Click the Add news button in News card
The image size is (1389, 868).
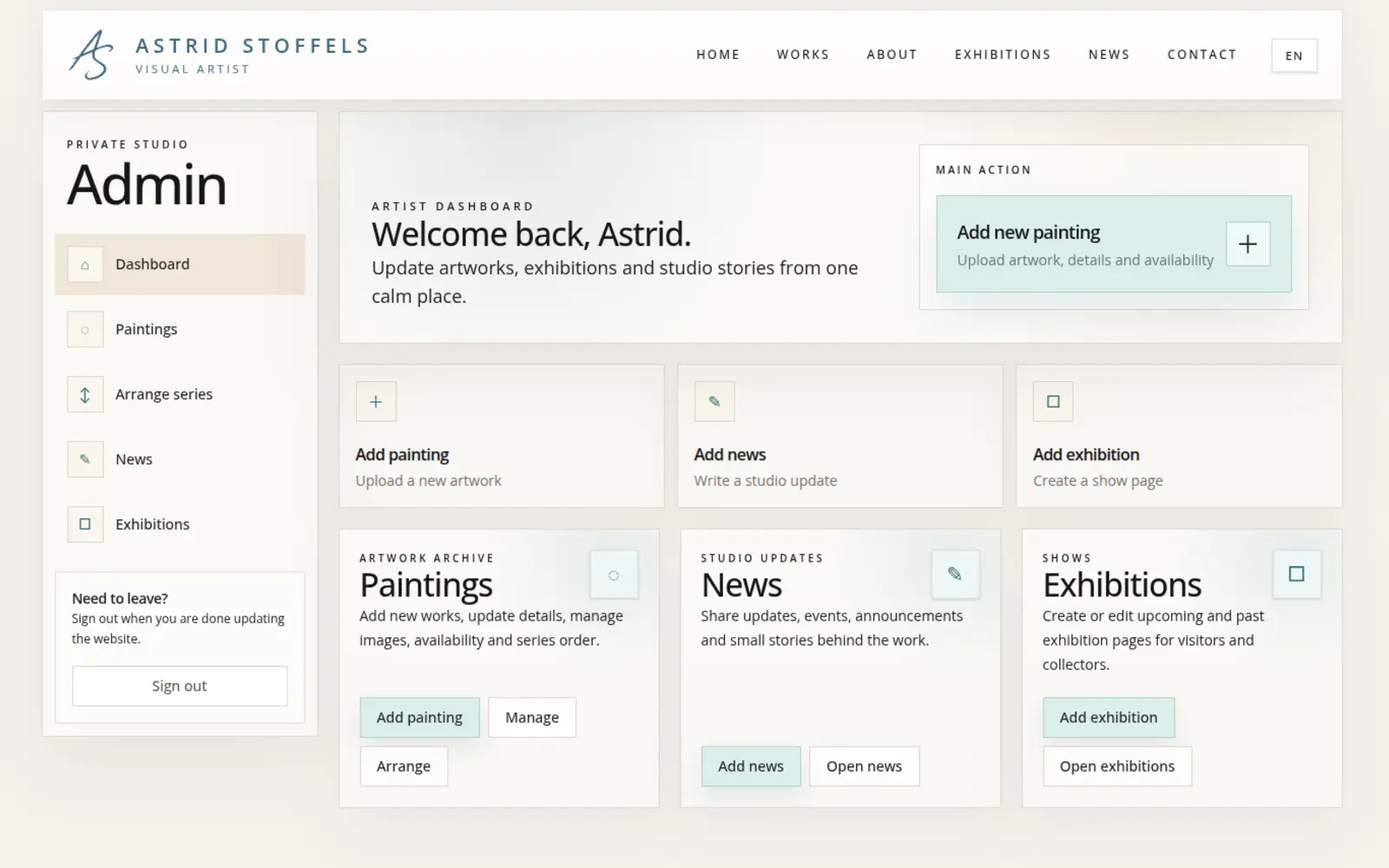[751, 766]
